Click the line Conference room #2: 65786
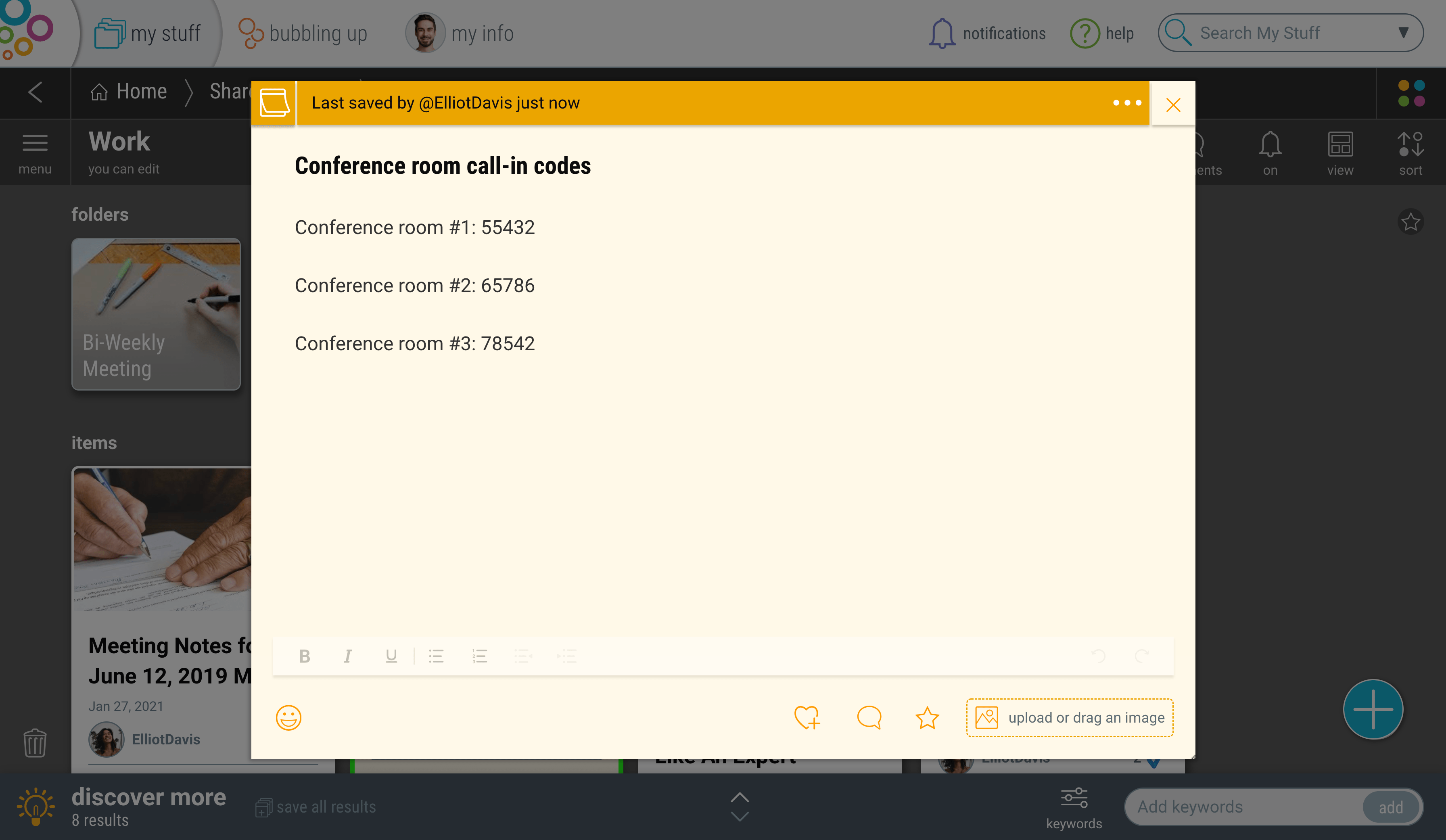Viewport: 1446px width, 840px height. 414,285
